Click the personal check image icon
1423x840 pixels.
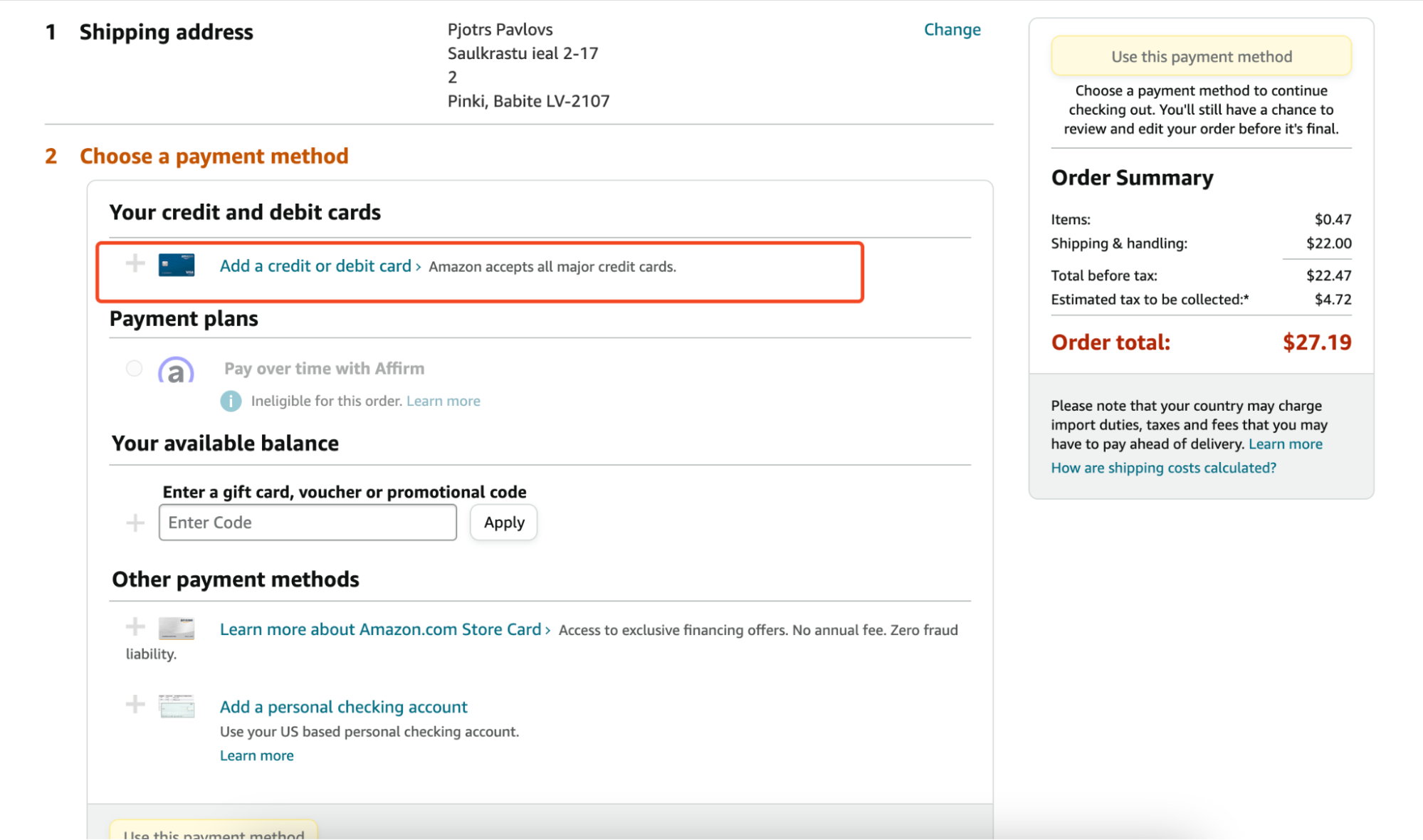click(176, 706)
